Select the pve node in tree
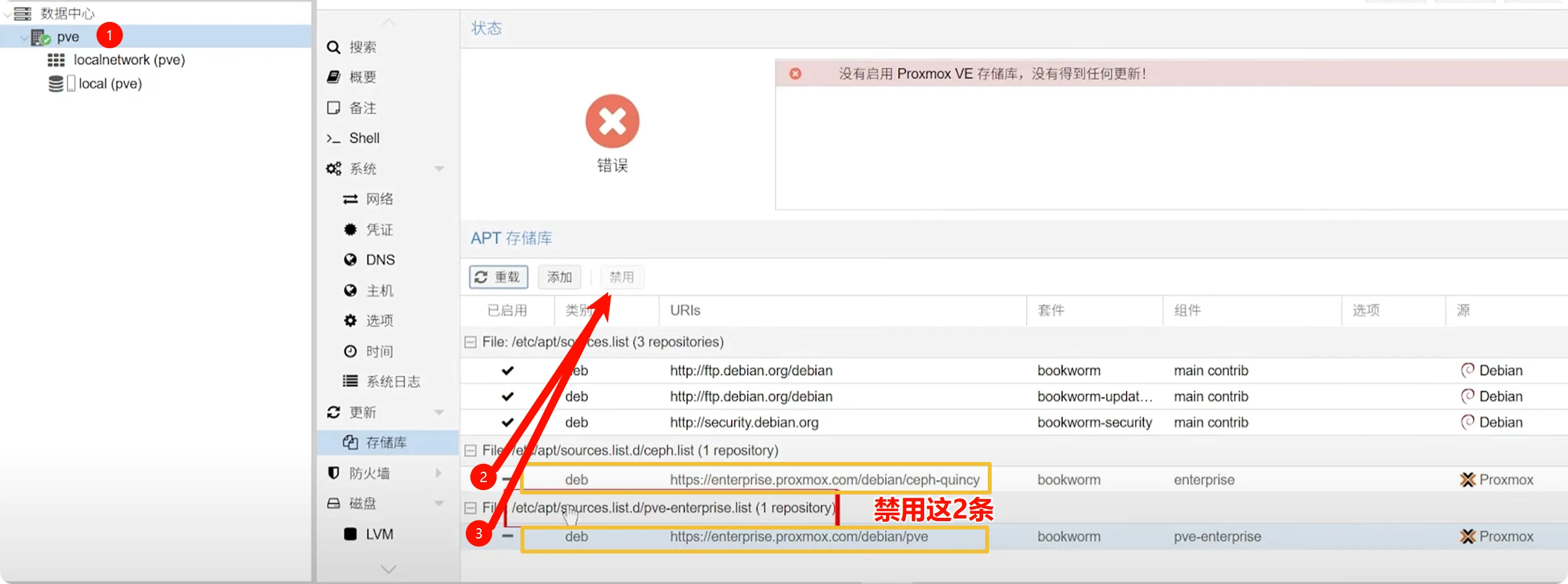The height and width of the screenshot is (584, 1568). pos(67,37)
